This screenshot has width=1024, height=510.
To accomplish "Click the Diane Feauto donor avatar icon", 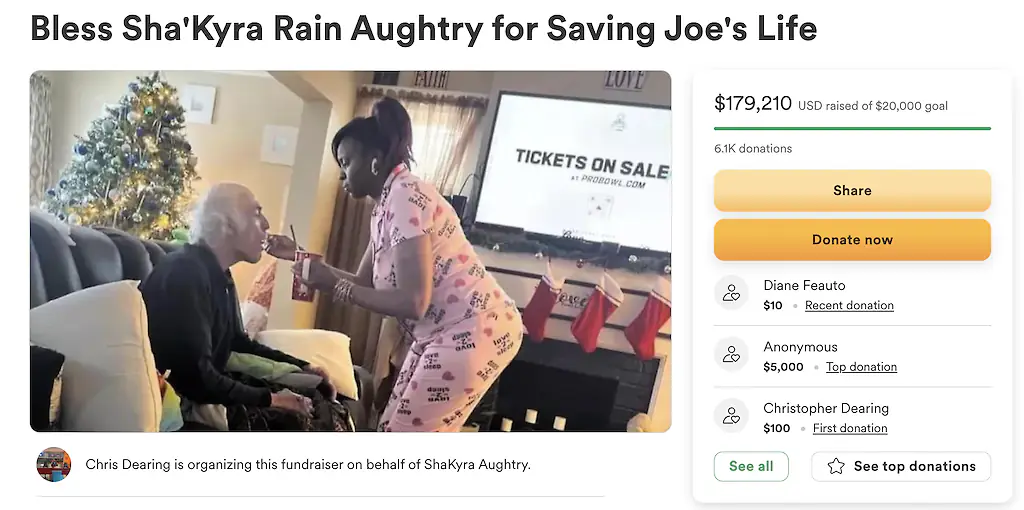I will [731, 294].
